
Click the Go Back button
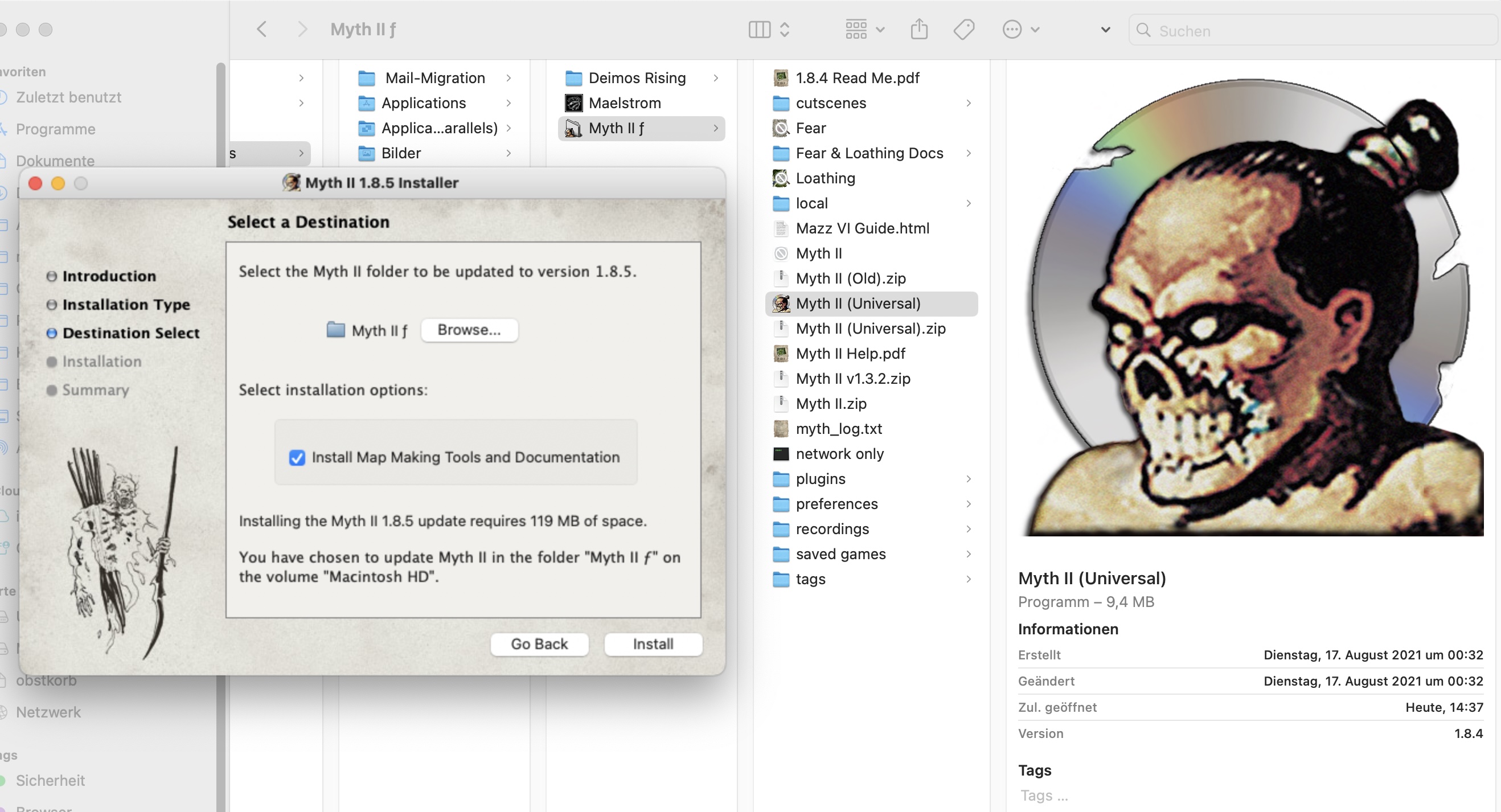point(539,644)
